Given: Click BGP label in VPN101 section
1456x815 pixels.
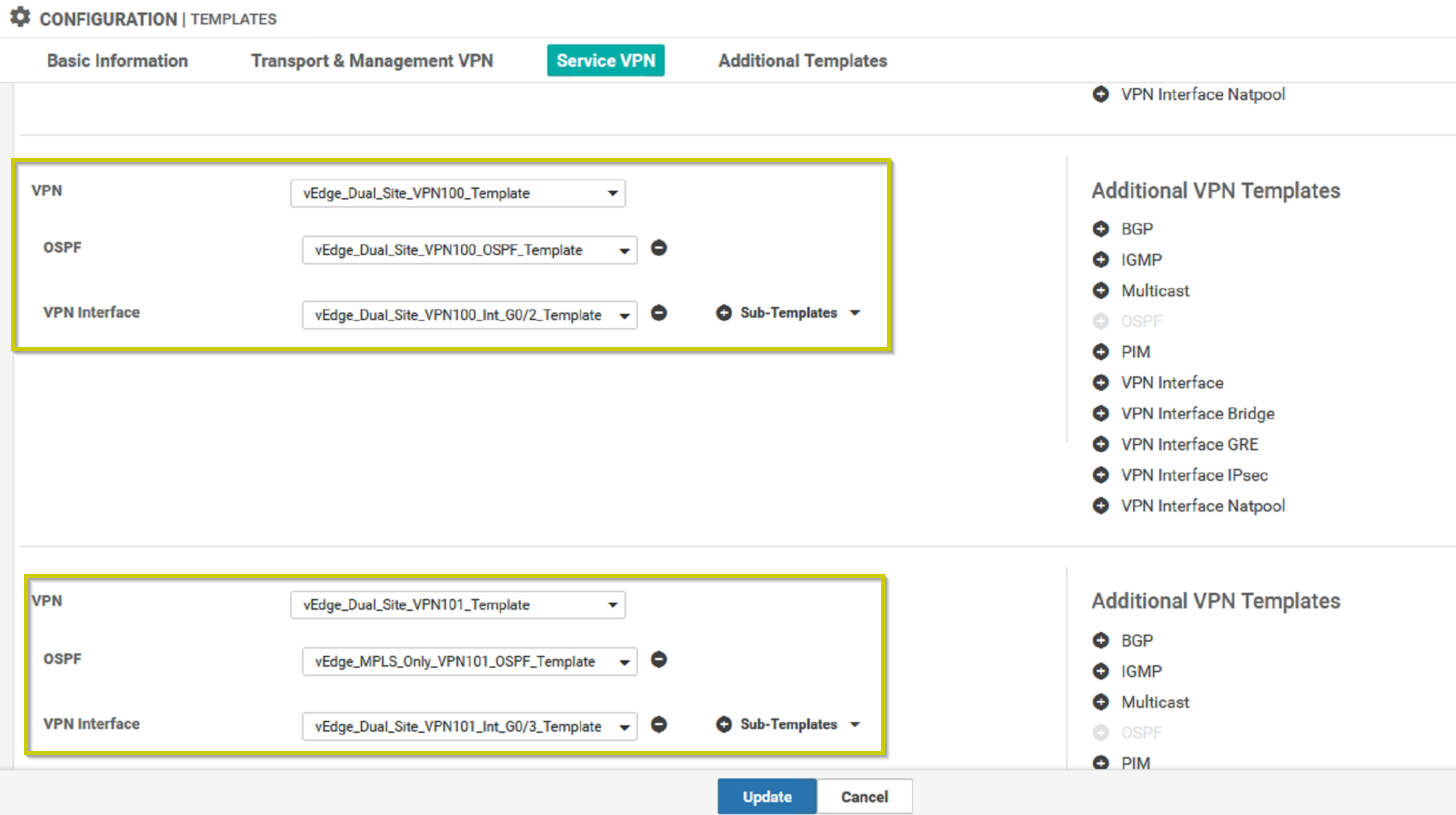Looking at the screenshot, I should [1137, 640].
